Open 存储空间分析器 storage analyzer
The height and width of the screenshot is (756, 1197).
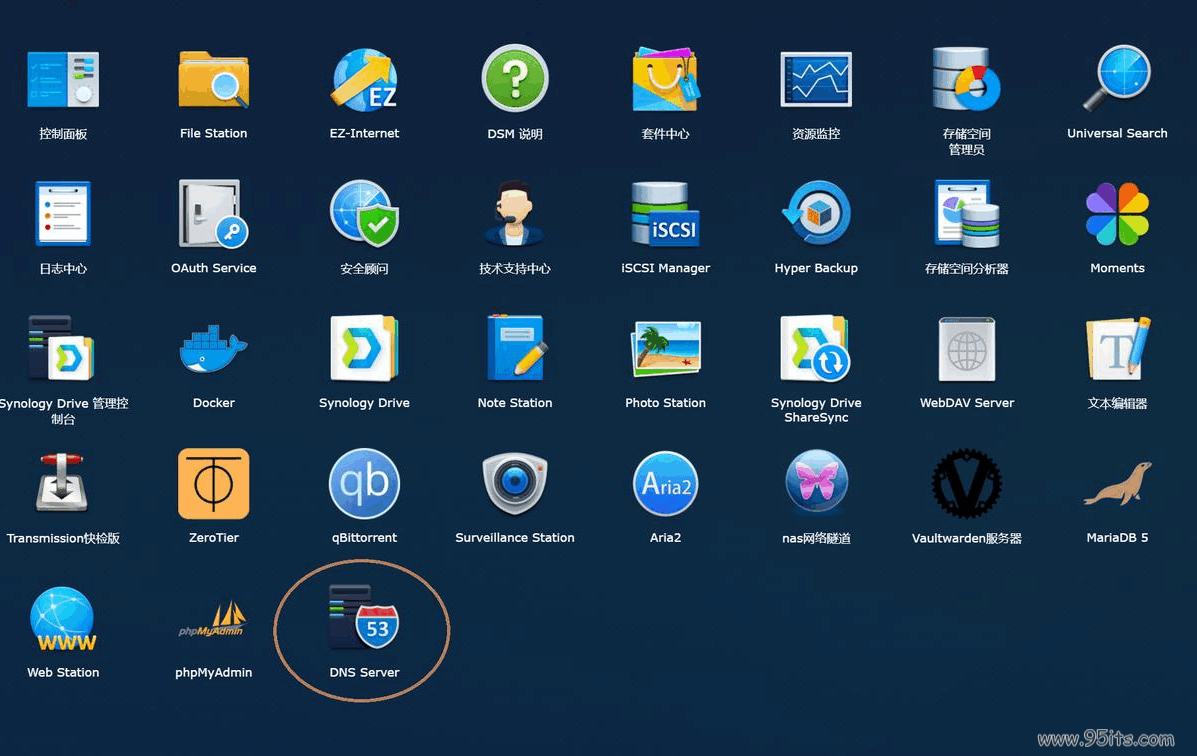(966, 214)
